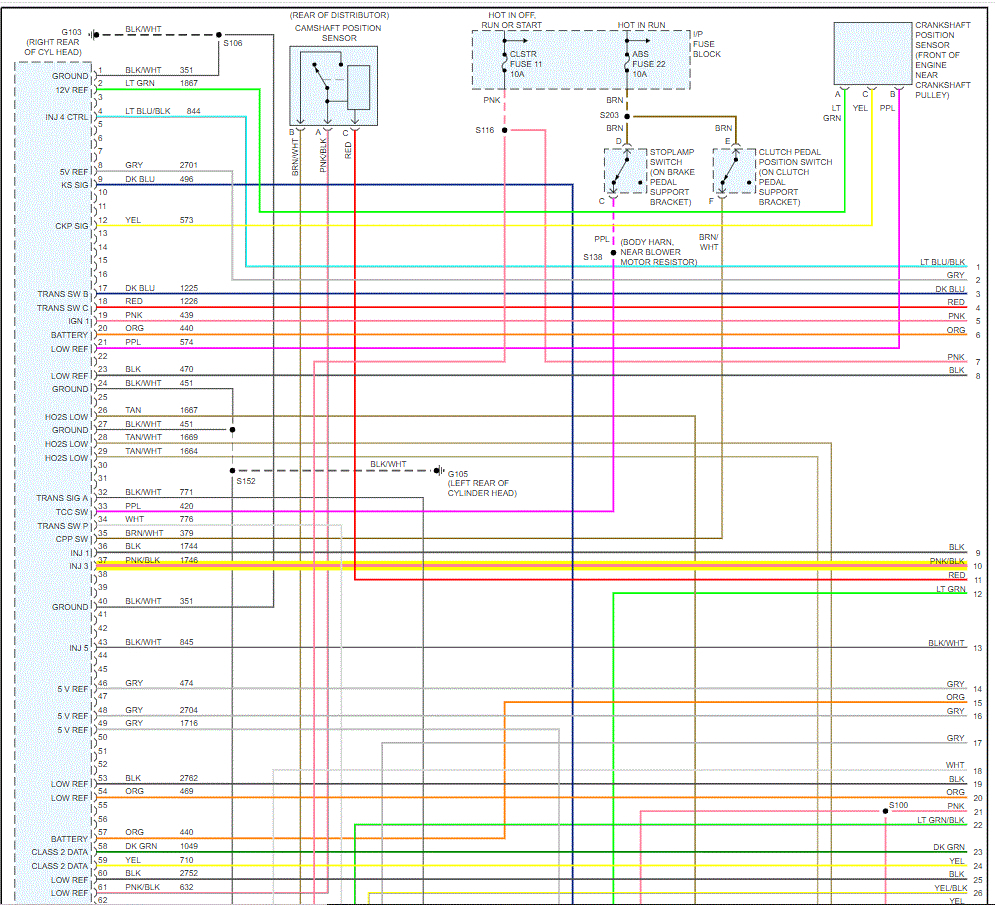Click the 'TRANS SW C' pin label
This screenshot has height=905, width=995.
[63, 308]
